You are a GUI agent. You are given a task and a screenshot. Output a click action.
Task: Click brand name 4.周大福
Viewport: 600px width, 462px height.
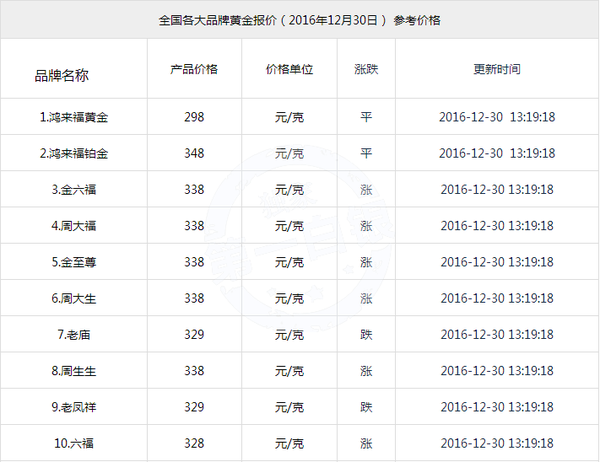click(x=74, y=225)
